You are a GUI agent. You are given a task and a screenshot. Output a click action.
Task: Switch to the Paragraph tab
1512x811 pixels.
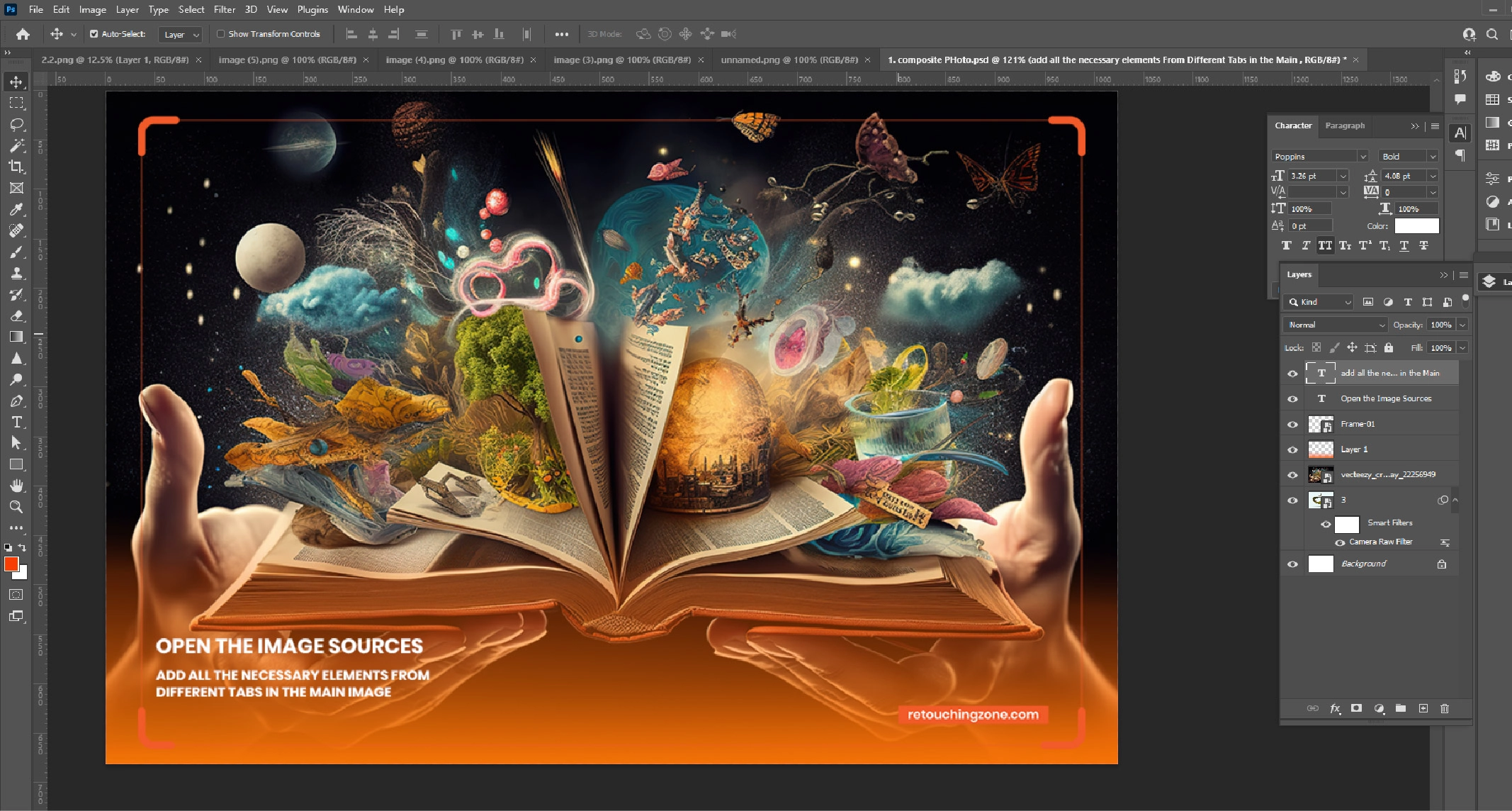[x=1345, y=125]
